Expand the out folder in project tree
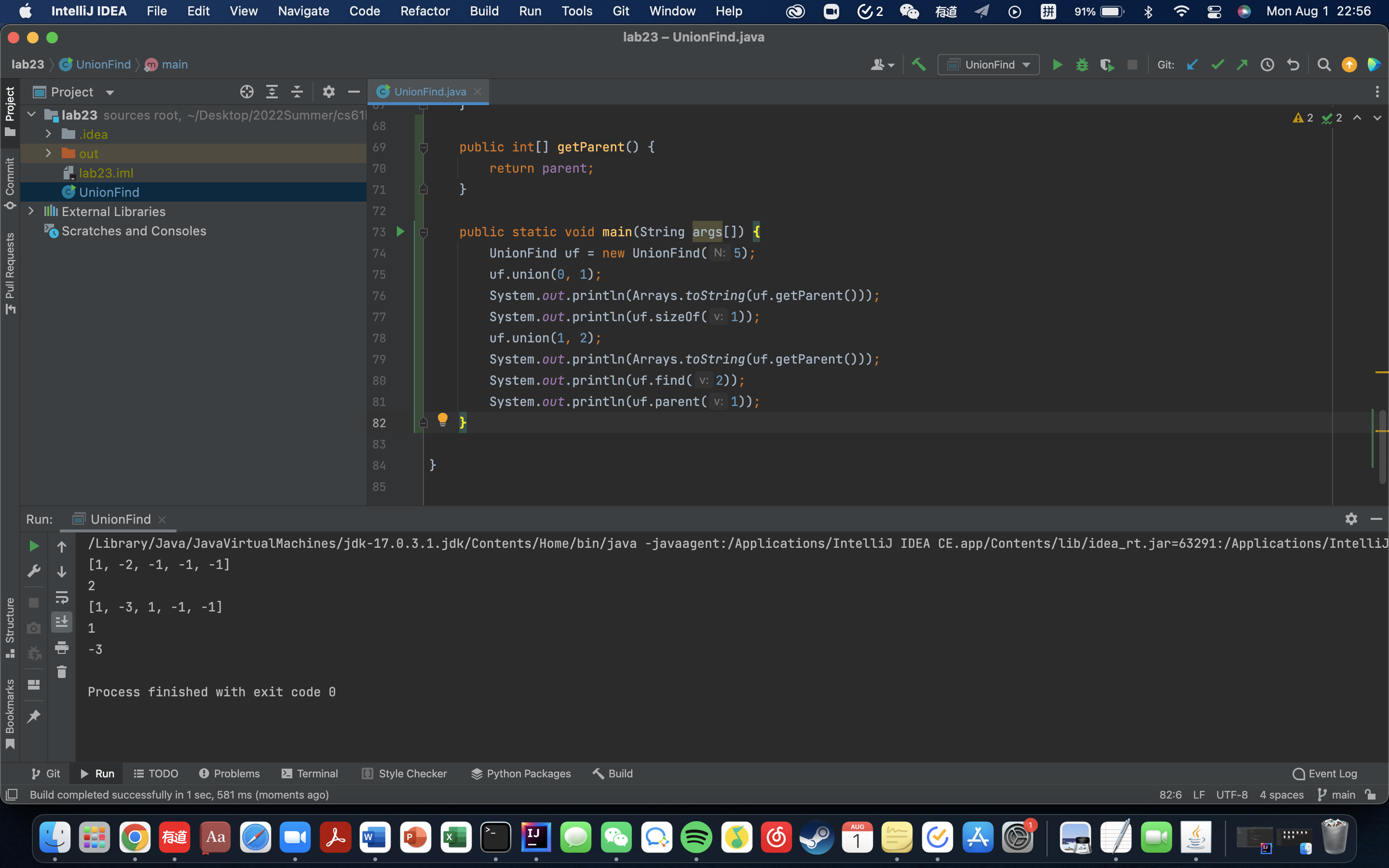This screenshot has width=1389, height=868. tap(48, 153)
